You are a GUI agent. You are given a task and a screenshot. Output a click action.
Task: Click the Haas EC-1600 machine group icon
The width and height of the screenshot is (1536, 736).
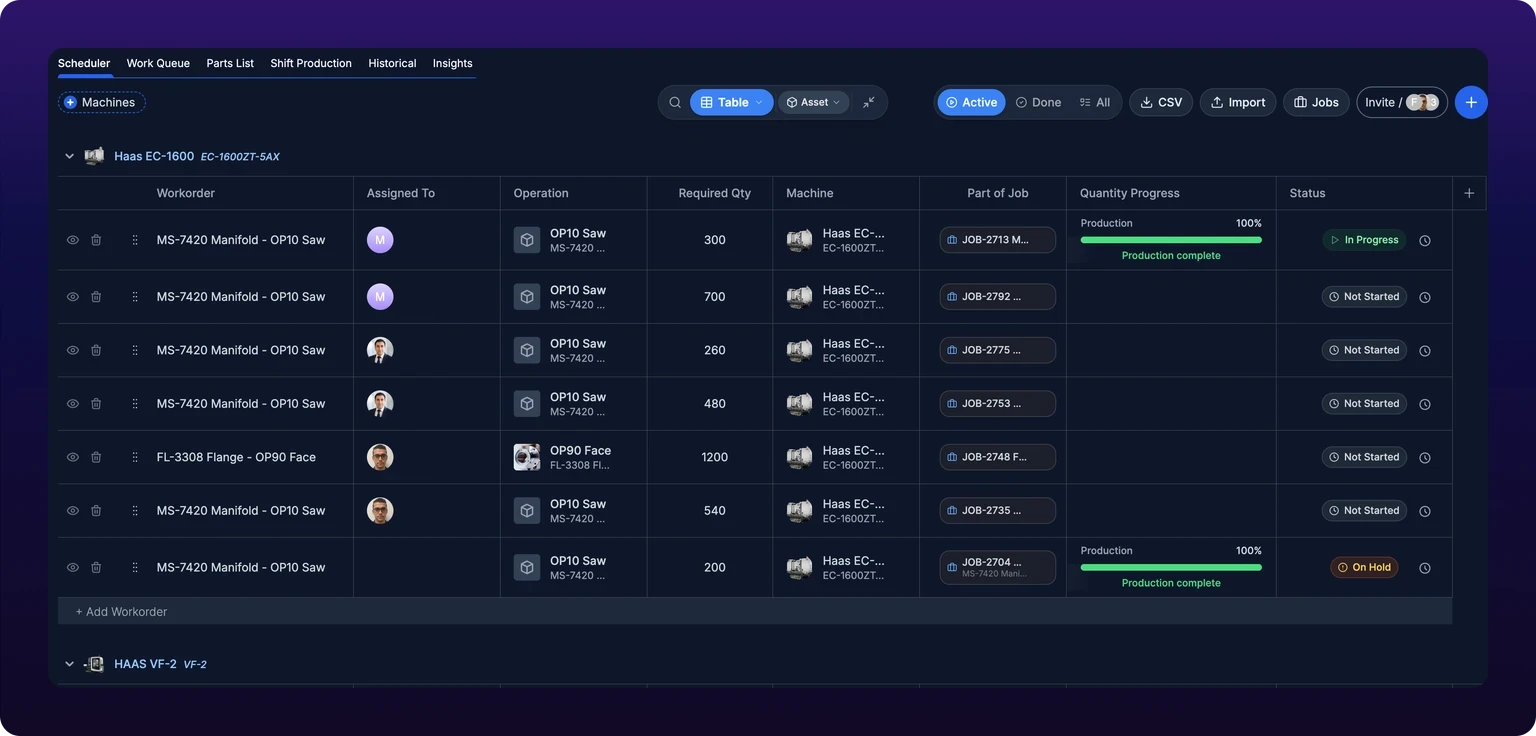pos(95,156)
